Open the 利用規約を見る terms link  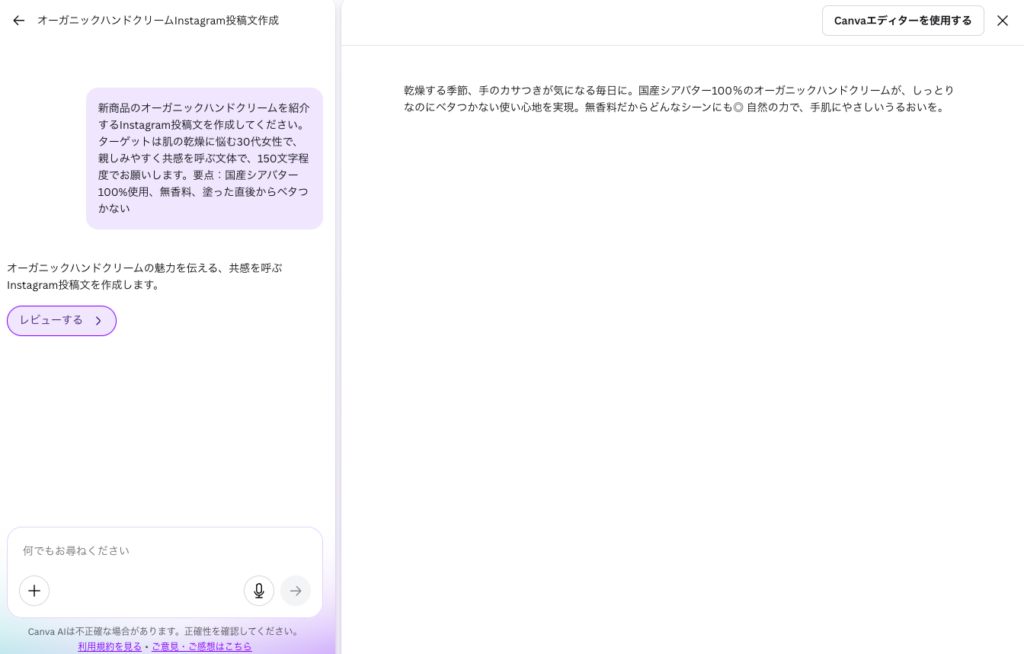[x=110, y=646]
